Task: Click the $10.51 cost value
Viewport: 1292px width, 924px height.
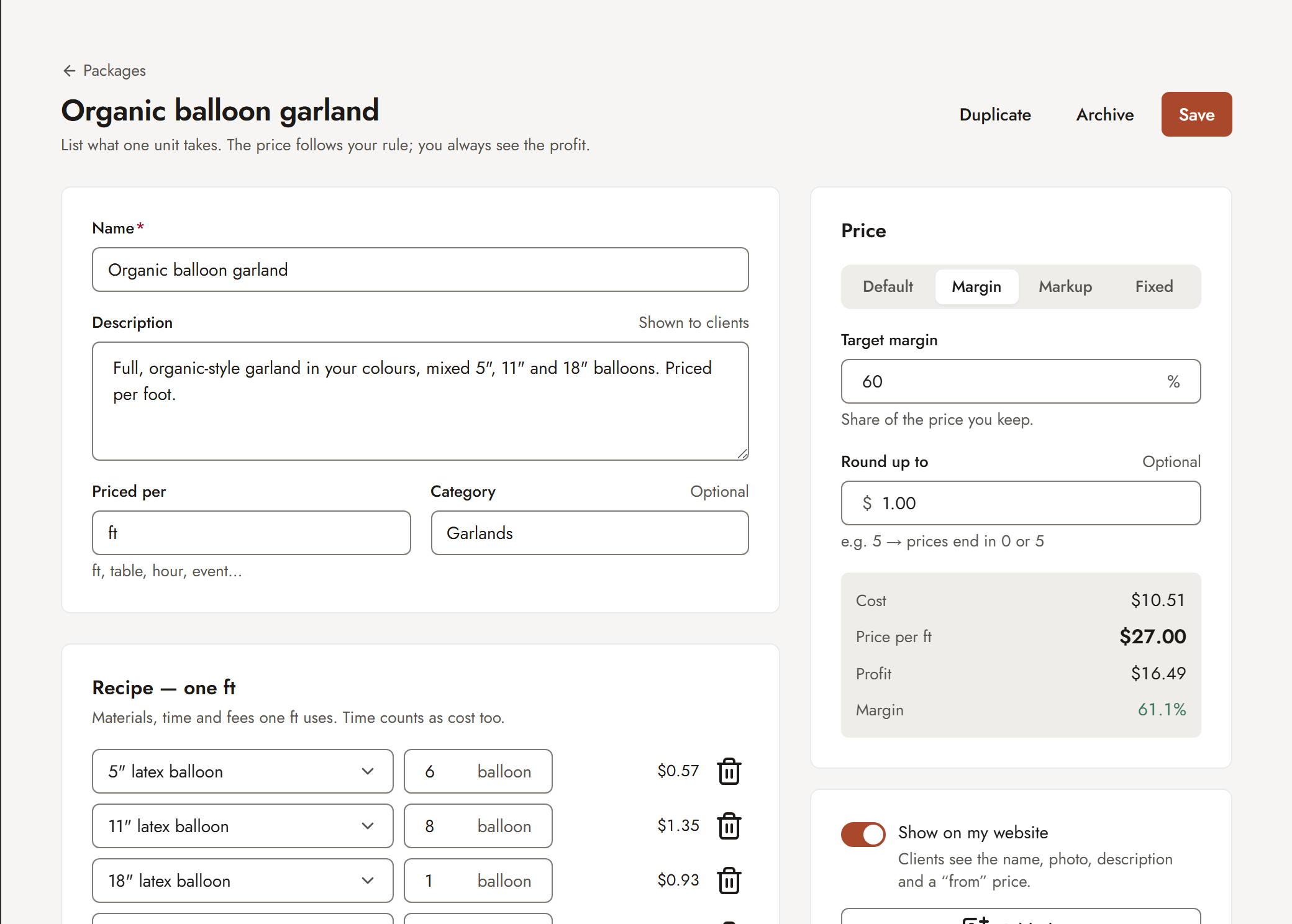Action: pyautogui.click(x=1158, y=600)
